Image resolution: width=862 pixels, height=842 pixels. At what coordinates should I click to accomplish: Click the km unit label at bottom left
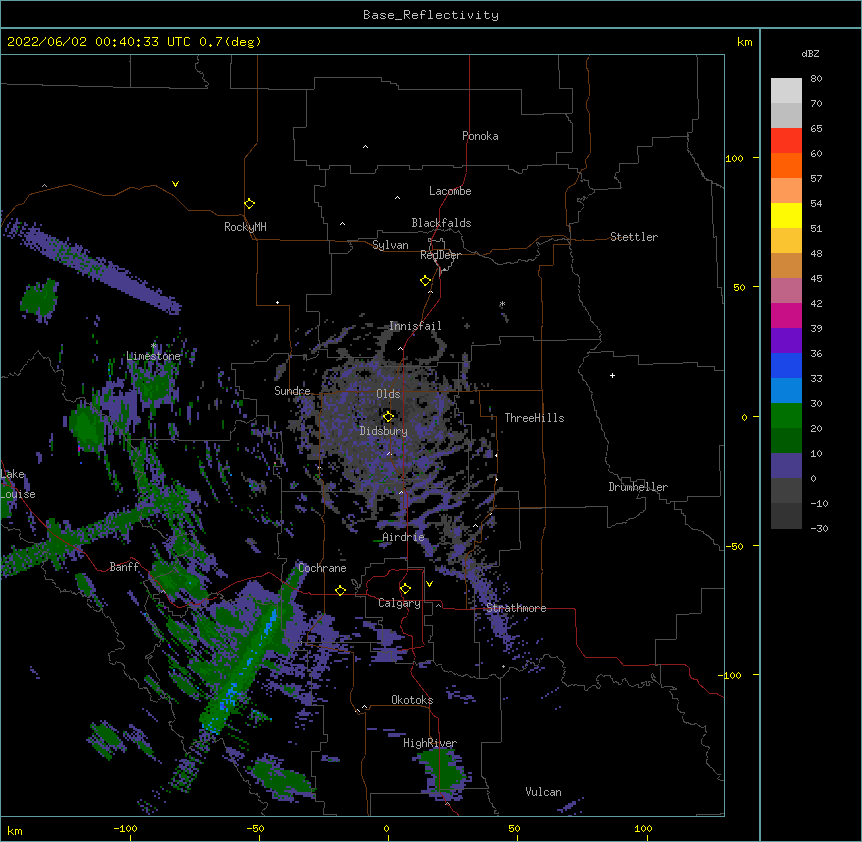pos(15,831)
